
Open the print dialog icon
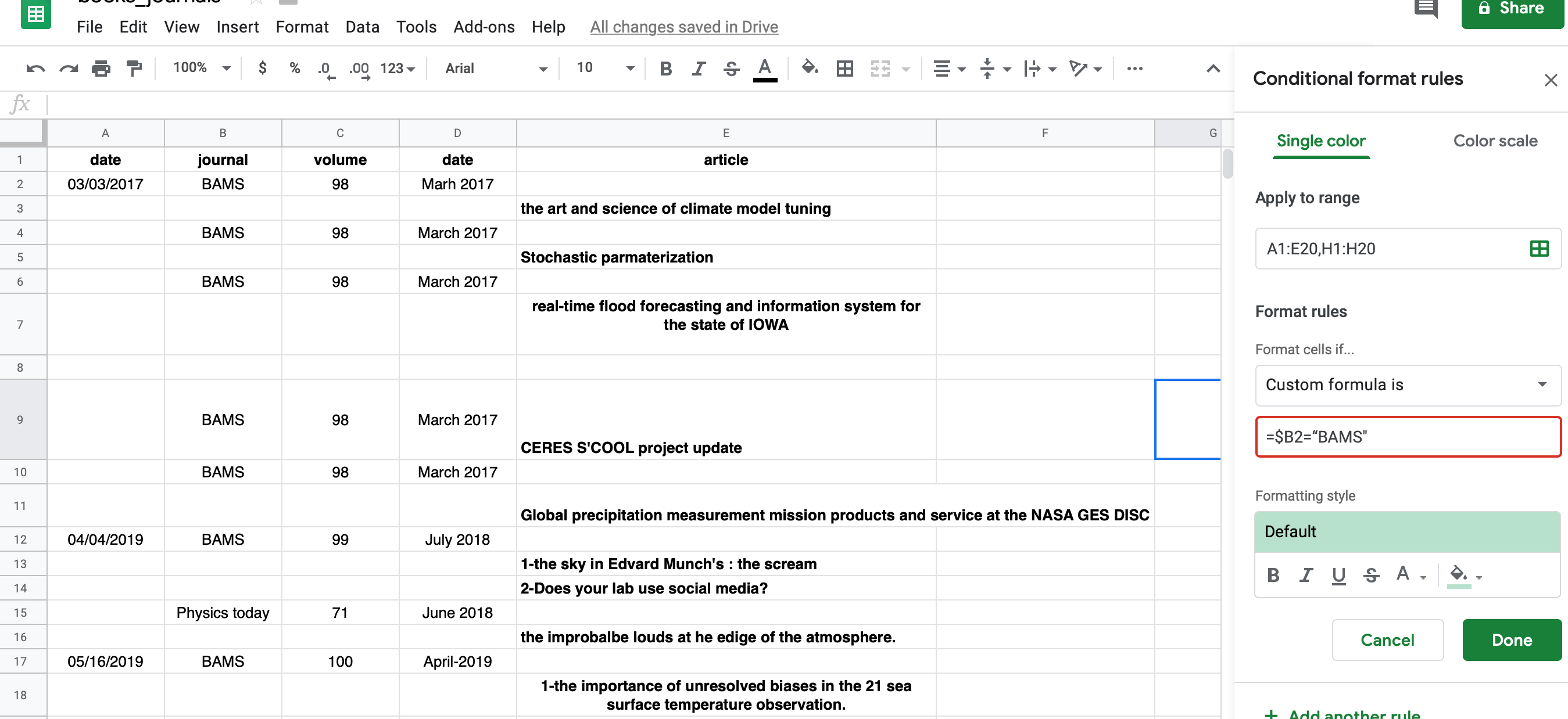coord(101,68)
